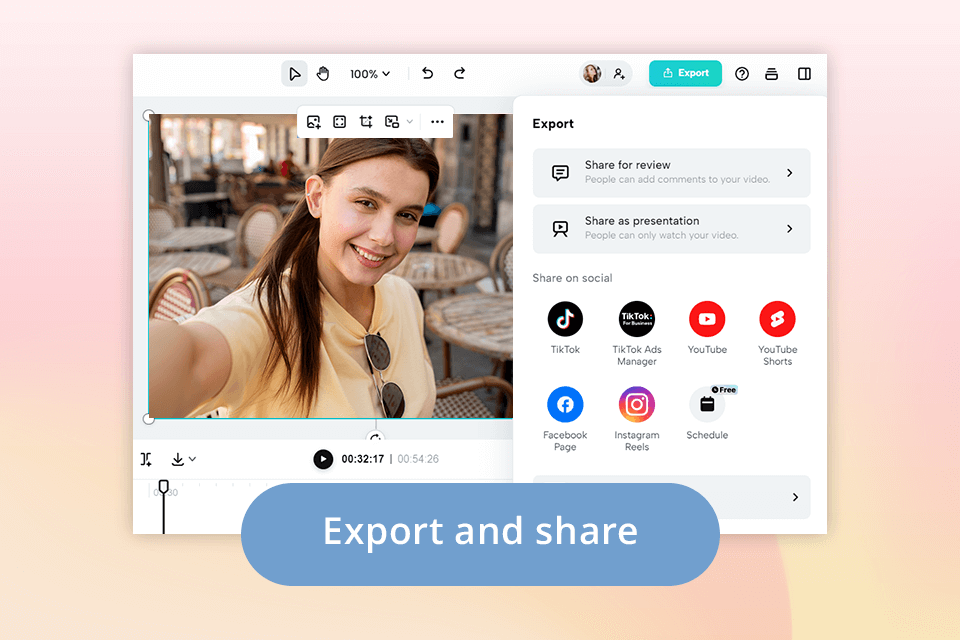
Task: Click the timeline playhead marker
Action: [163, 488]
